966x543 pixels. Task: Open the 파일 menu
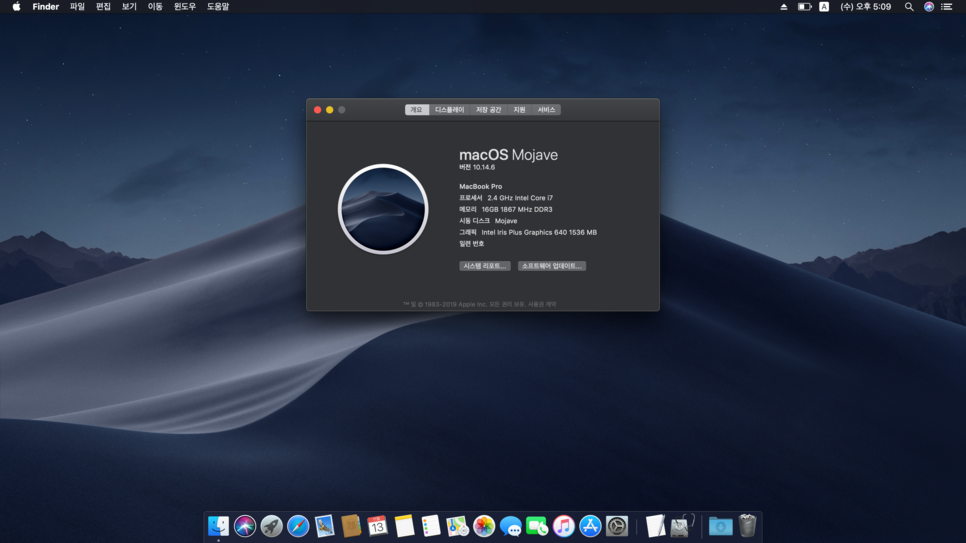(x=77, y=7)
